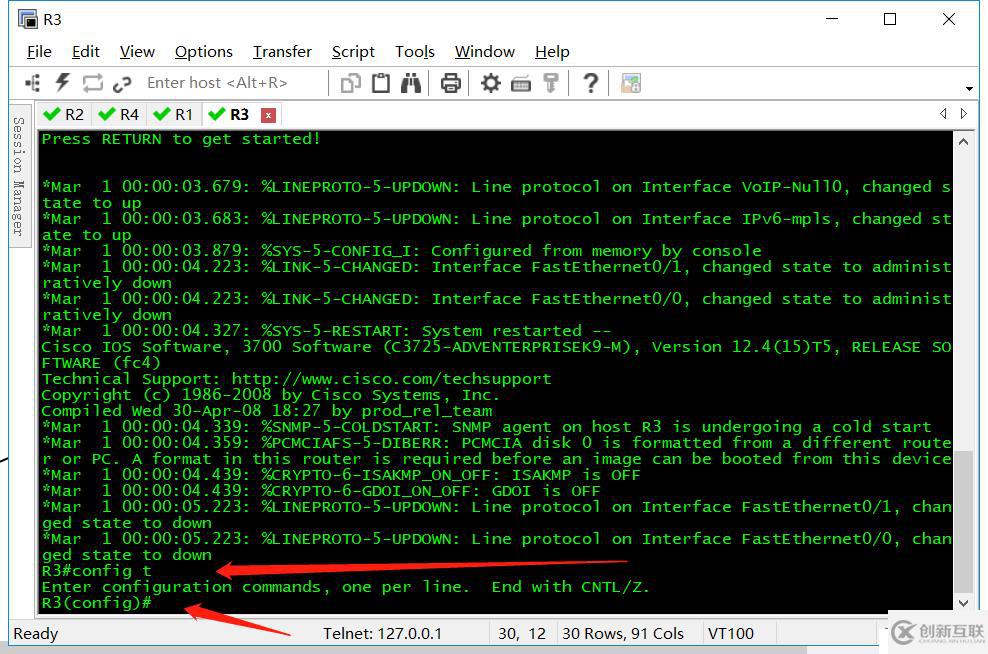Click the Paste clipboard icon
Image resolution: width=988 pixels, height=654 pixels.
pyautogui.click(x=381, y=83)
